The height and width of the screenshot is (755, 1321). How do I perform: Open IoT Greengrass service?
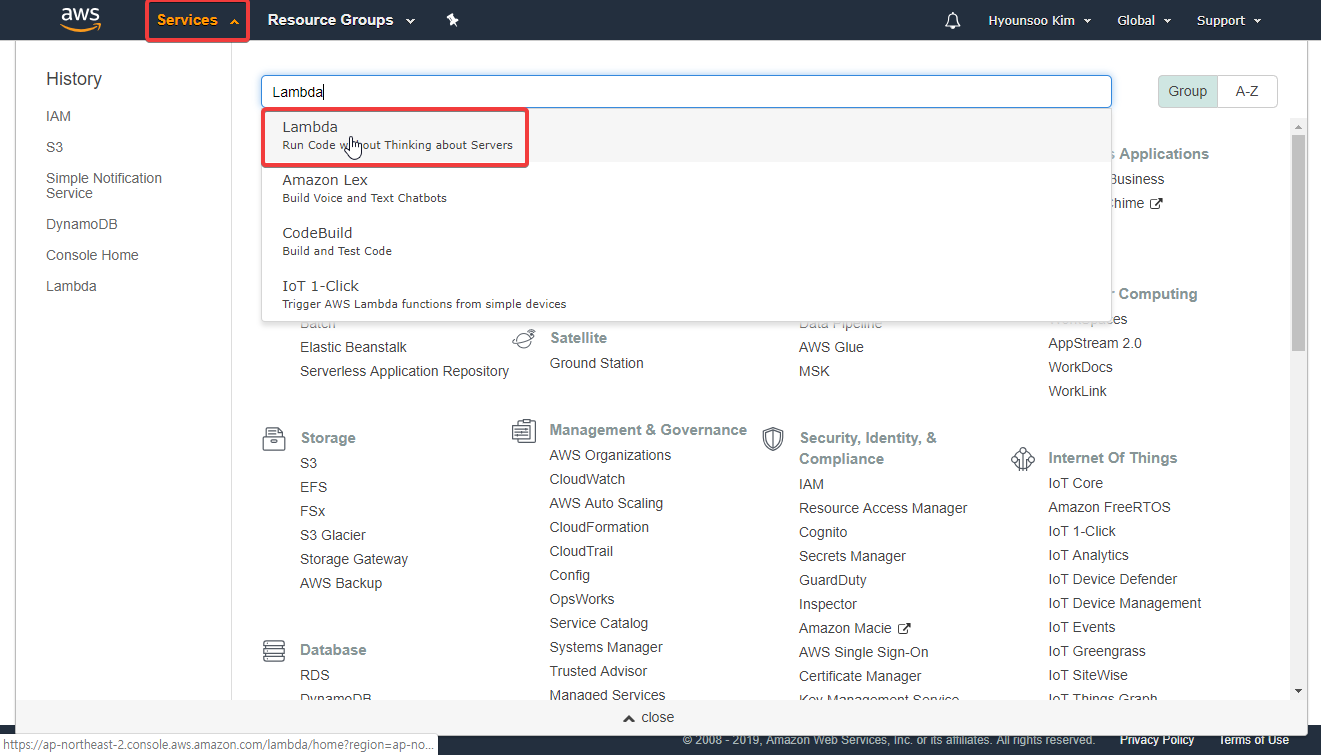click(x=1097, y=651)
